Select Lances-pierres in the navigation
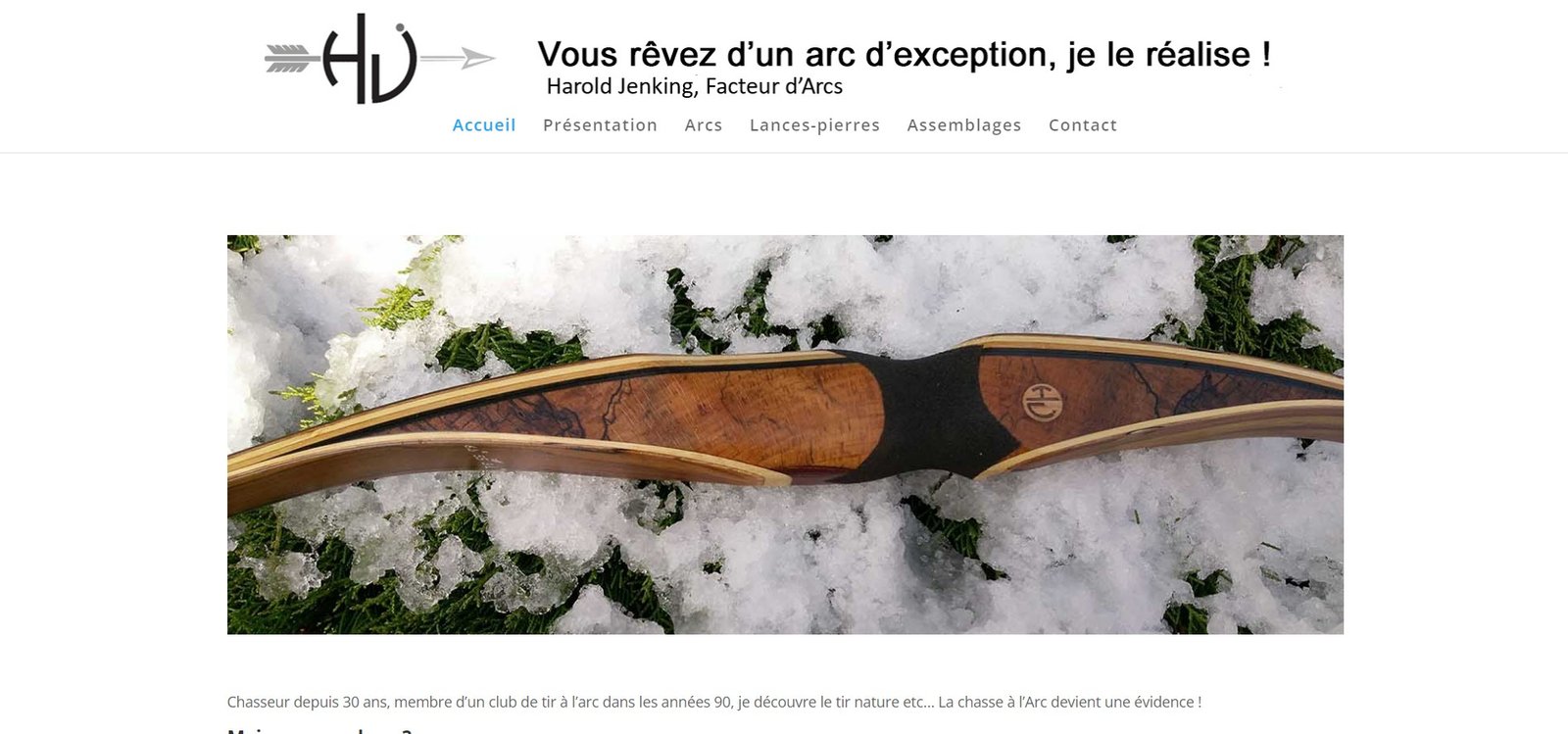1568x734 pixels. 814,125
